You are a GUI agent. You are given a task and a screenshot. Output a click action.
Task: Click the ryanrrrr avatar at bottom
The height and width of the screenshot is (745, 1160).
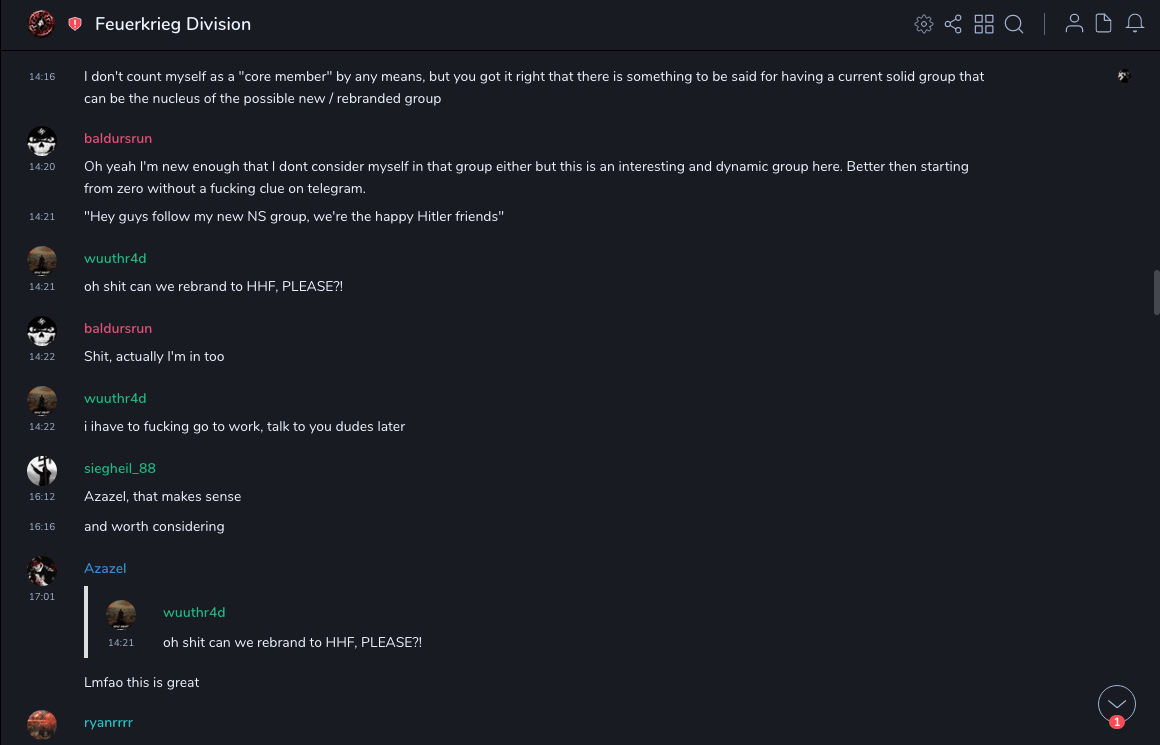point(42,725)
